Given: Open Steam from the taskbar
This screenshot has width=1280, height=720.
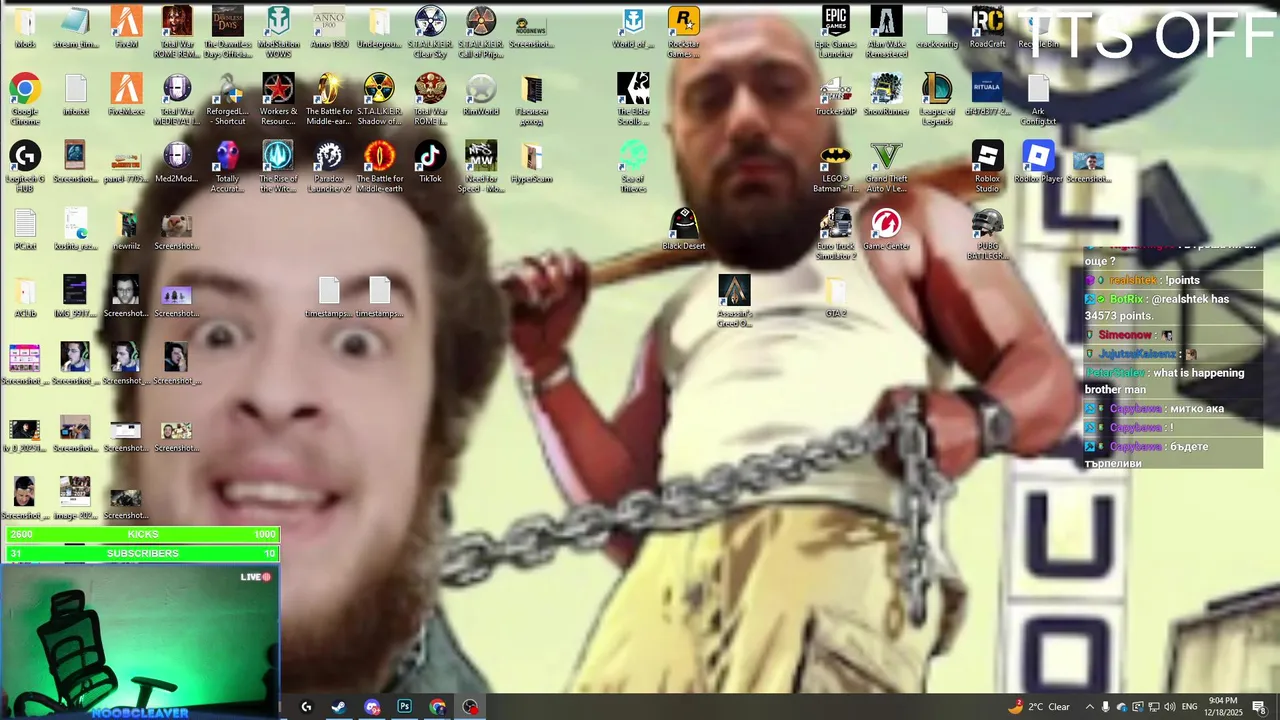Looking at the screenshot, I should coord(339,707).
